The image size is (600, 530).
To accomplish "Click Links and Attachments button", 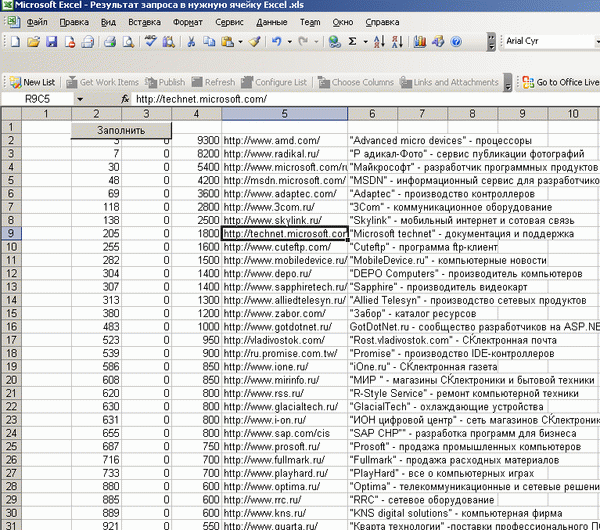I will point(449,82).
